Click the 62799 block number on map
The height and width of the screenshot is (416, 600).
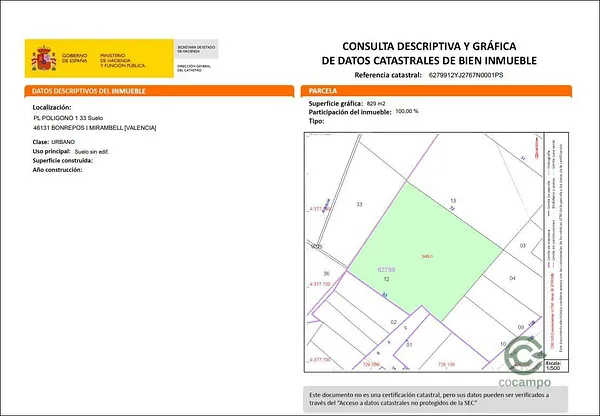click(x=387, y=269)
